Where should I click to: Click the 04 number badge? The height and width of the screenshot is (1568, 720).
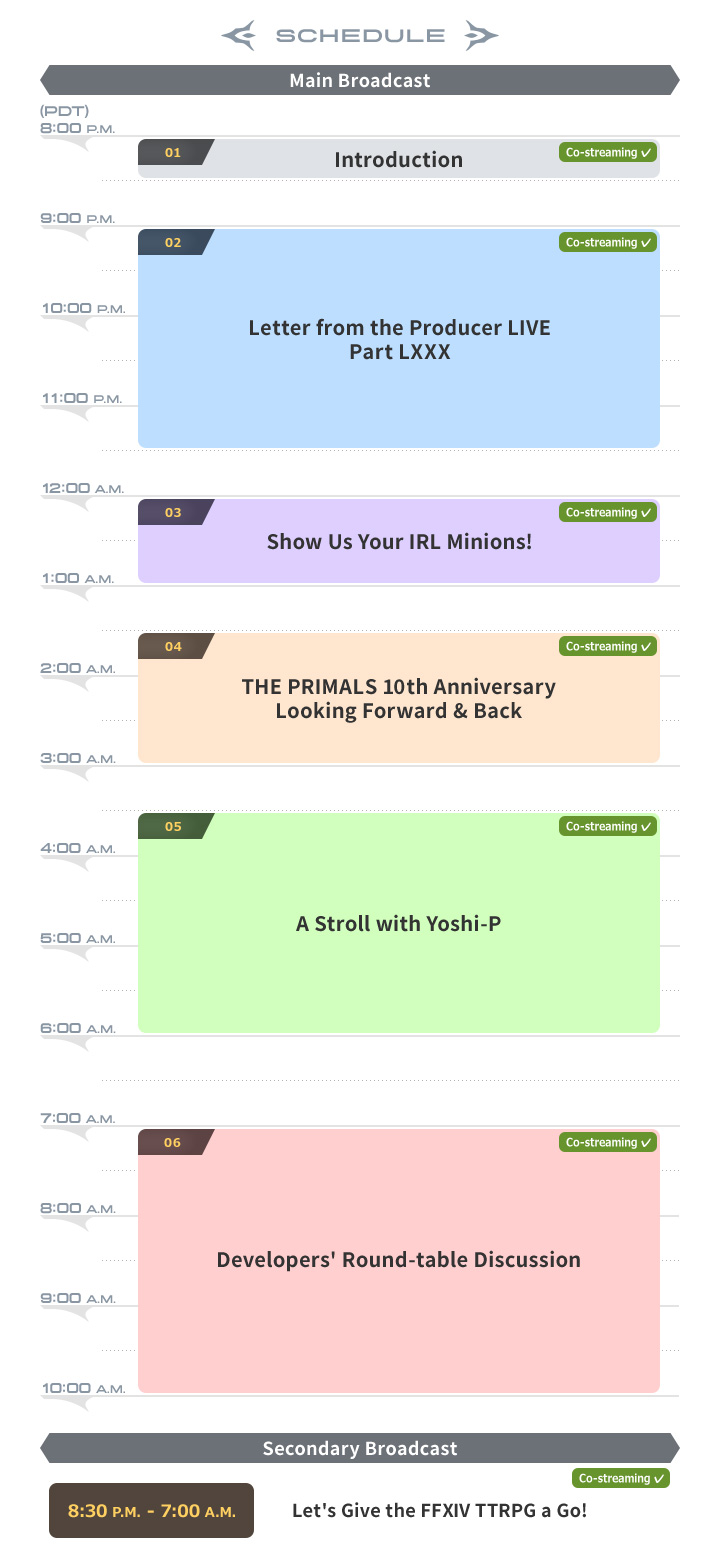[x=174, y=647]
